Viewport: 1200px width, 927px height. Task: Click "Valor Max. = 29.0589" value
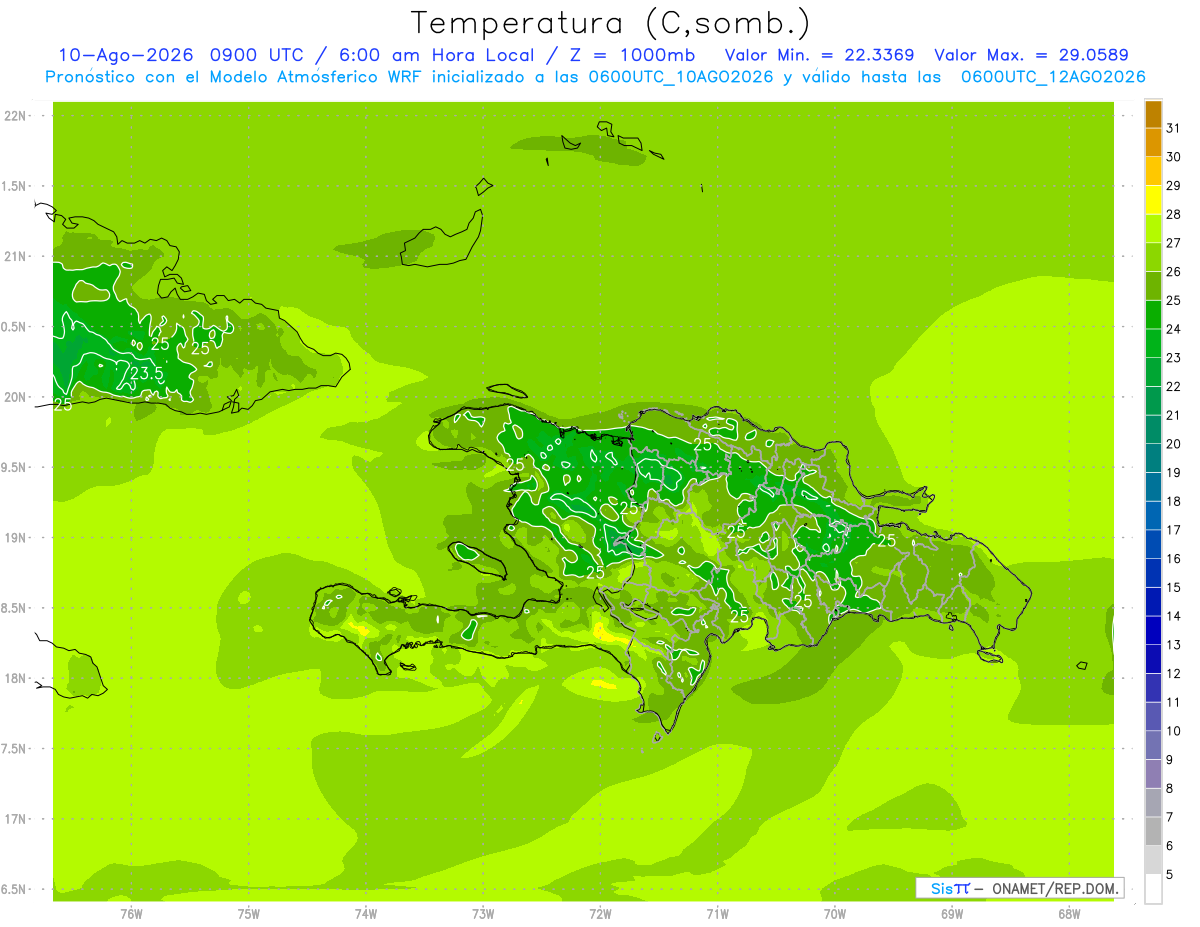pyautogui.click(x=1031, y=55)
